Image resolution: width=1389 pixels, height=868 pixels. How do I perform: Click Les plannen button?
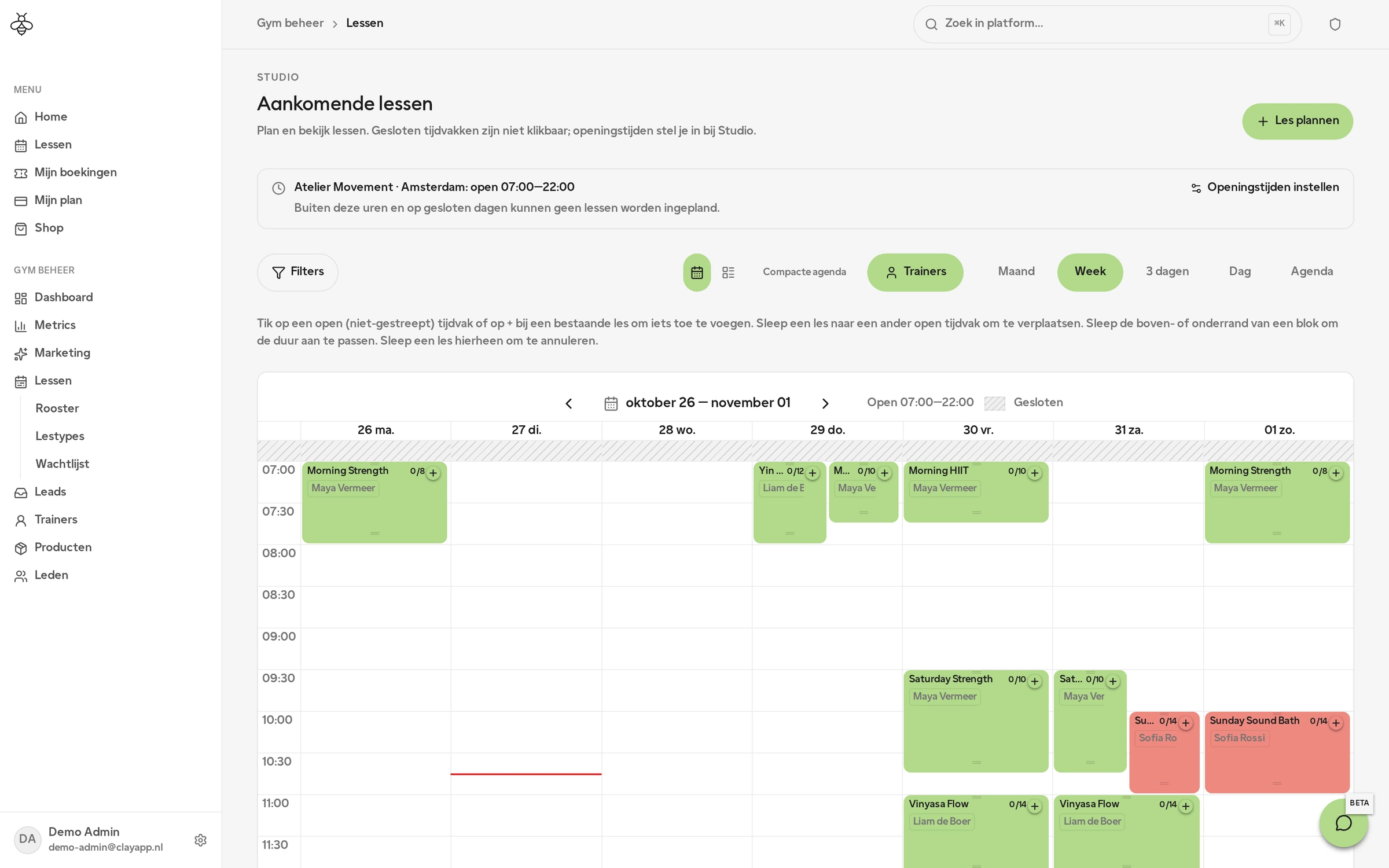point(1298,121)
